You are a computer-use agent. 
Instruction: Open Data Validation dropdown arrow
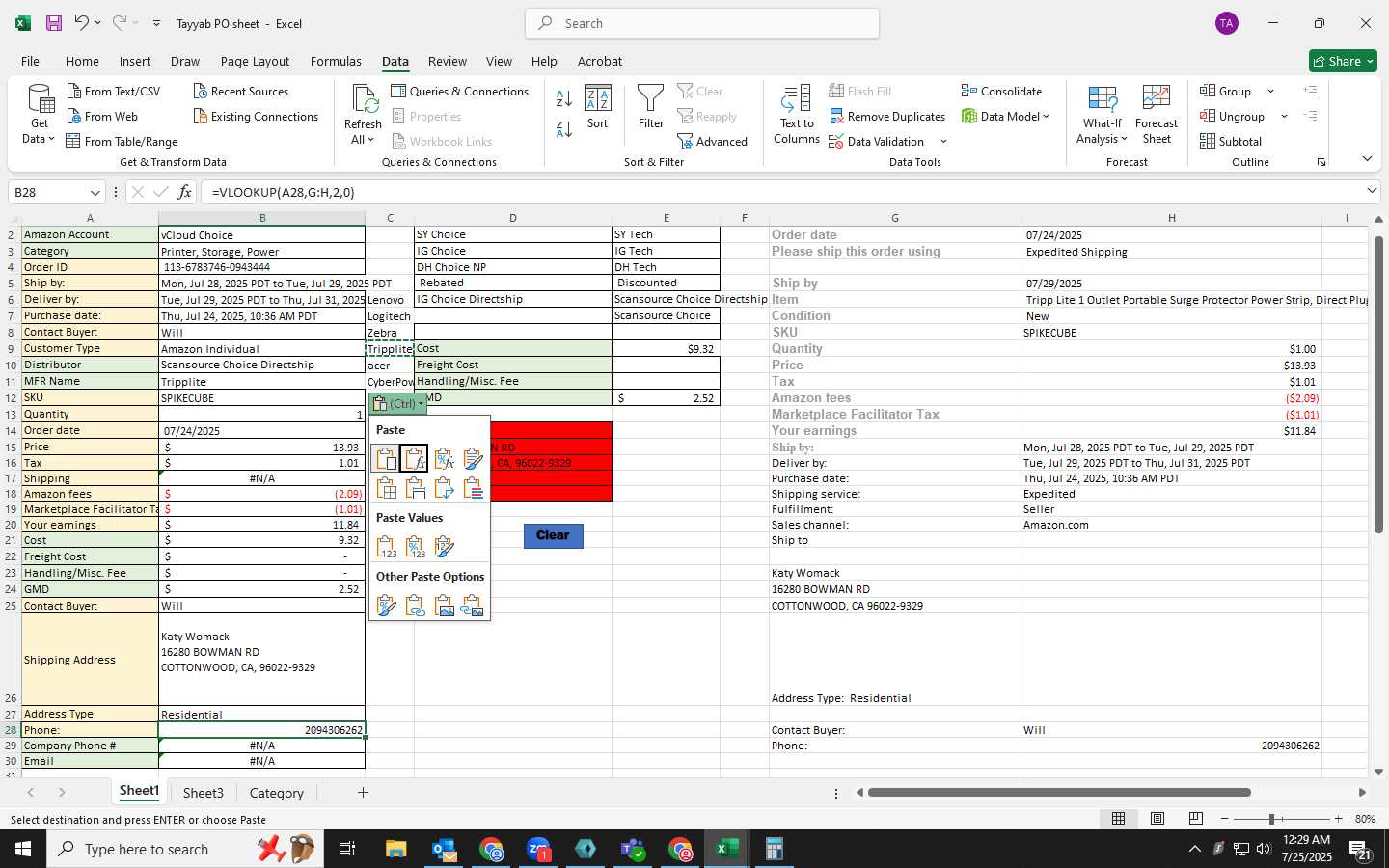click(943, 142)
